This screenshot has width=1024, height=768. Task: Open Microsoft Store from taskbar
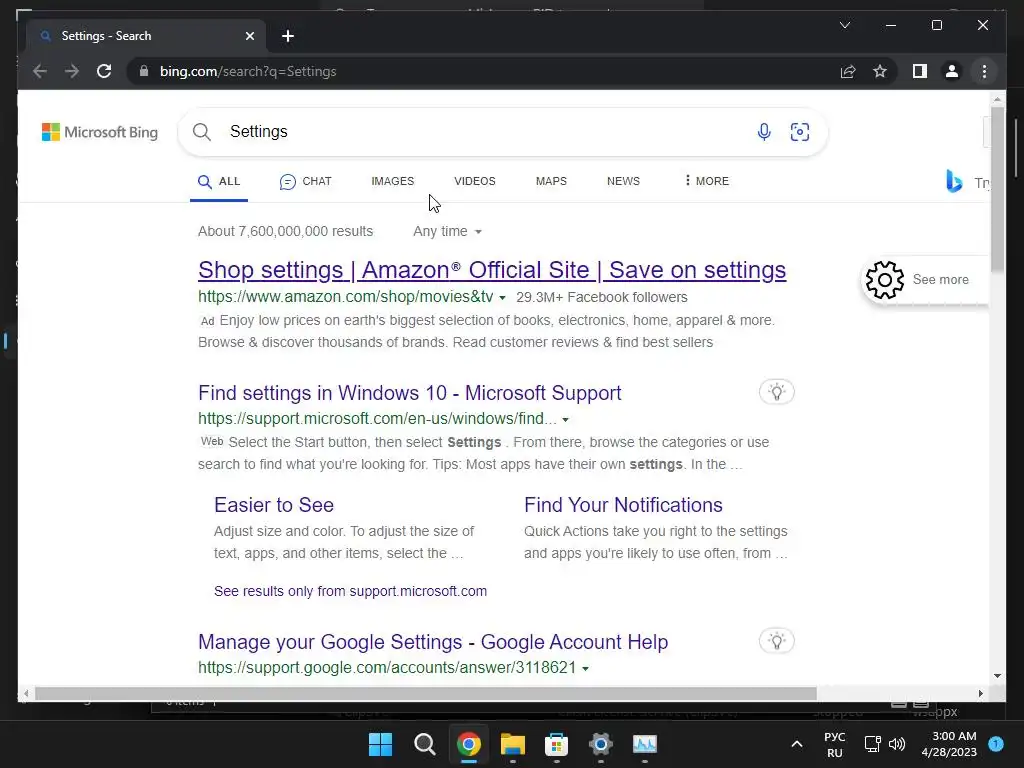pos(556,744)
